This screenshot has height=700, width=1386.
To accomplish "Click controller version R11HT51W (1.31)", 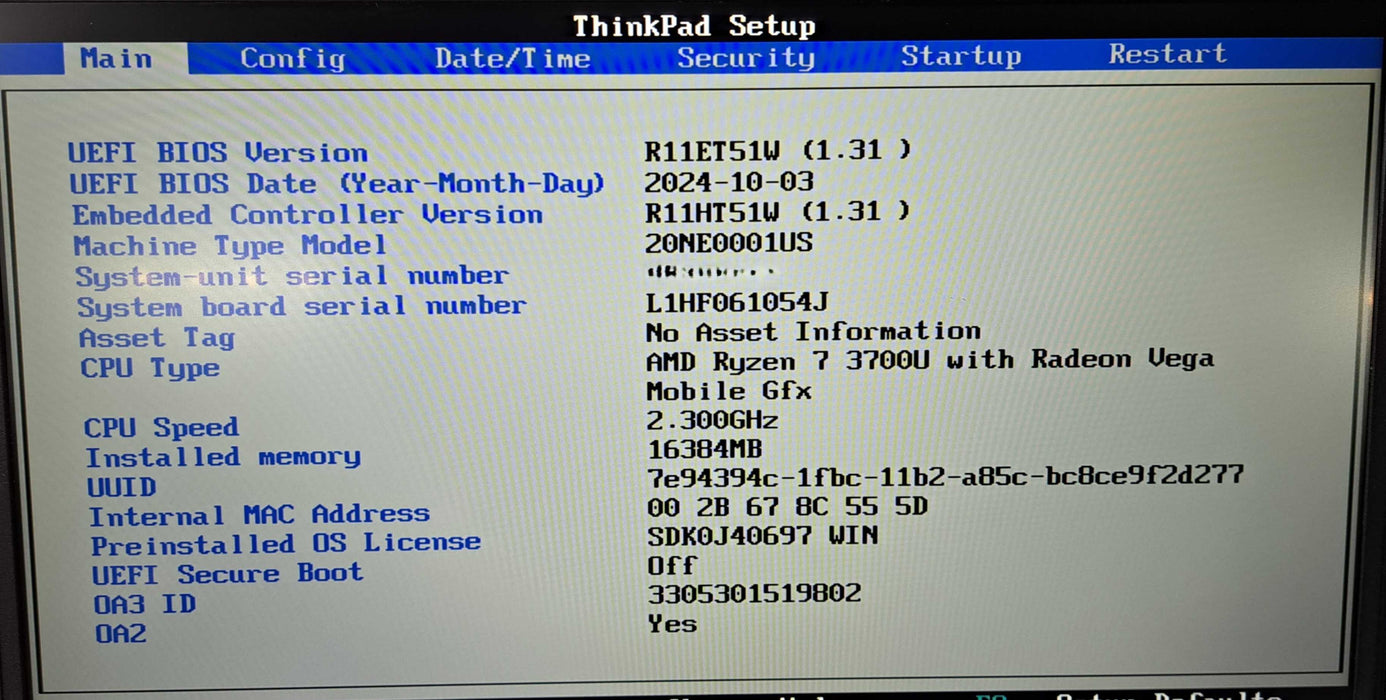I will click(778, 212).
